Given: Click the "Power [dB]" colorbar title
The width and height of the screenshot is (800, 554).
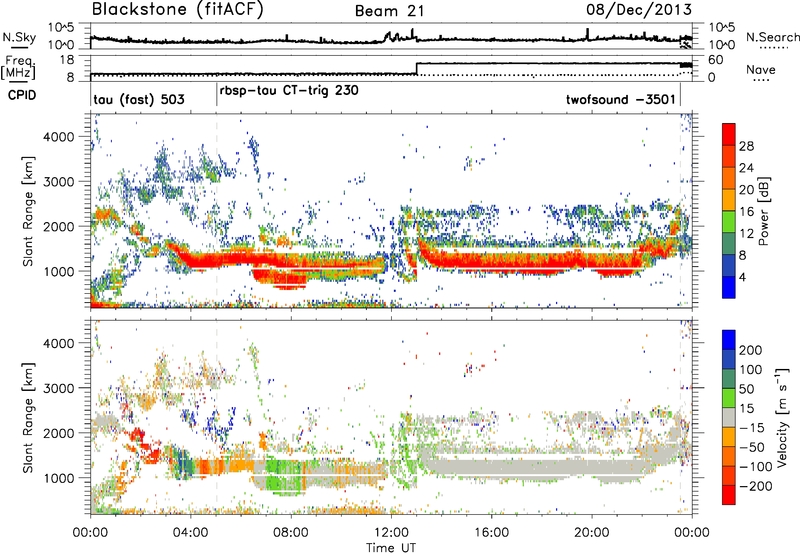Looking at the screenshot, I should coord(763,211).
